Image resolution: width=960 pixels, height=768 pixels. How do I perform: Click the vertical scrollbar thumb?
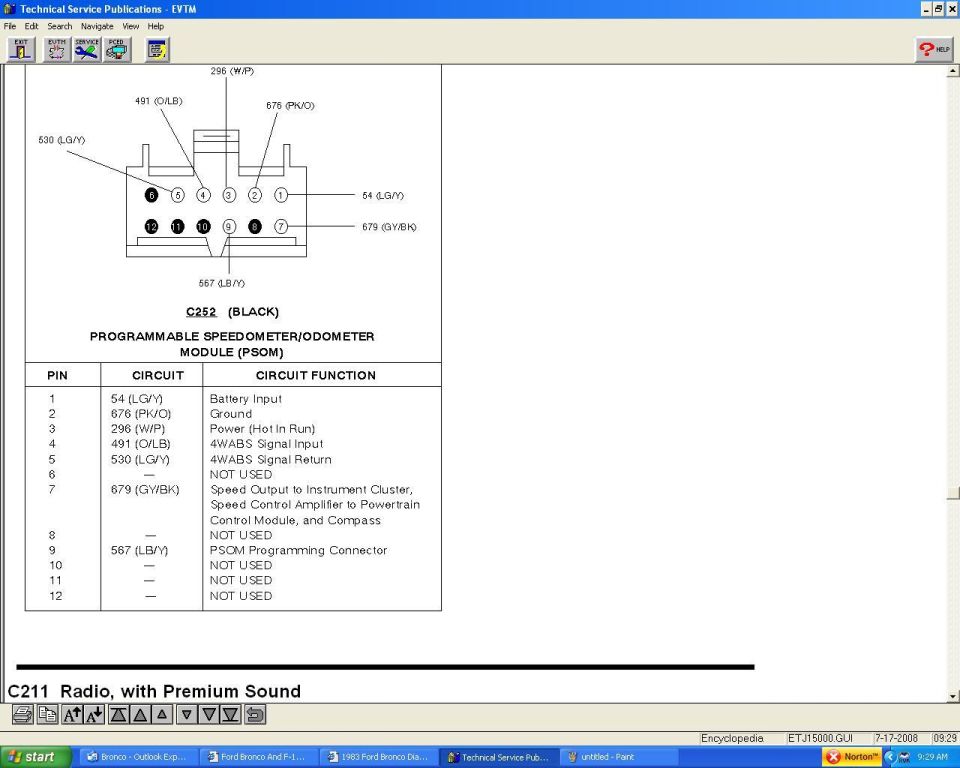953,493
